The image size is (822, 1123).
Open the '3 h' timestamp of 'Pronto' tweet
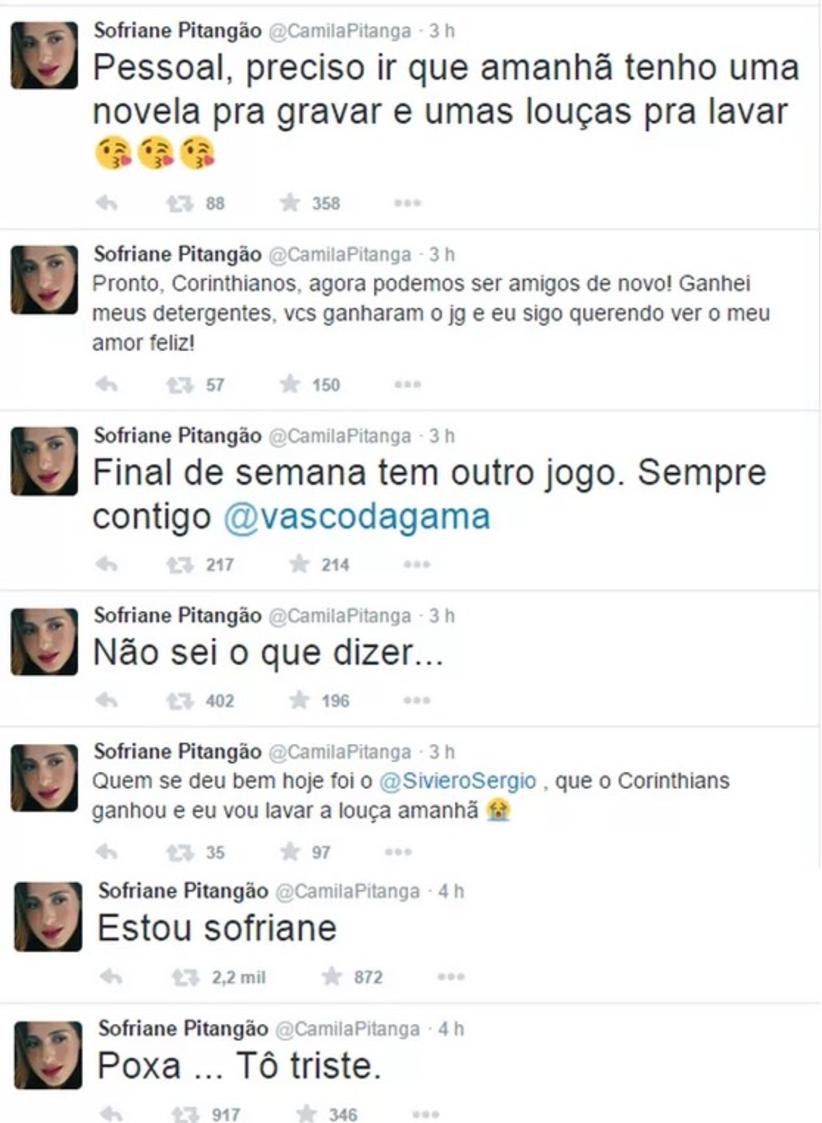tap(442, 255)
